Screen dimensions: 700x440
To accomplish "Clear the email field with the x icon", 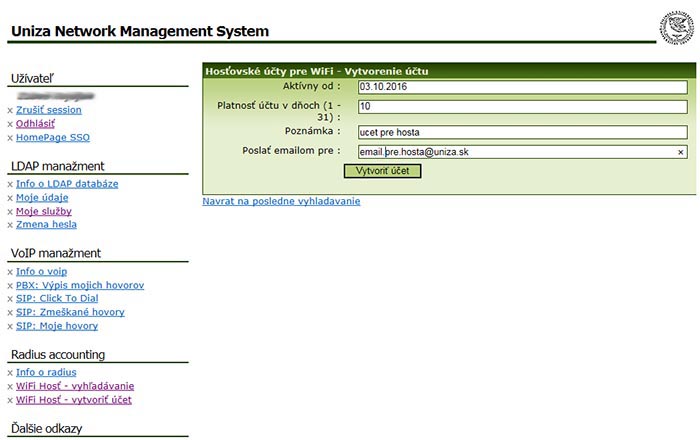I will point(680,152).
